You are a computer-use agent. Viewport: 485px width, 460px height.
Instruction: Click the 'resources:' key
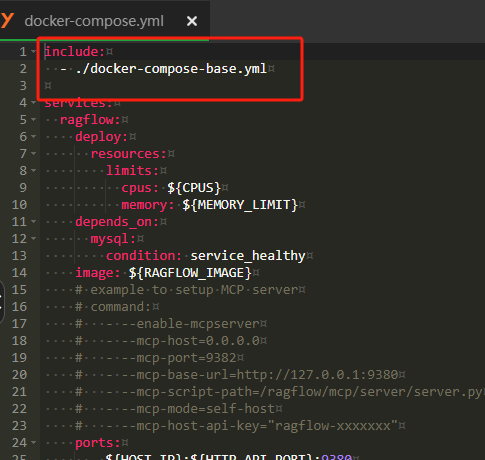click(x=128, y=154)
